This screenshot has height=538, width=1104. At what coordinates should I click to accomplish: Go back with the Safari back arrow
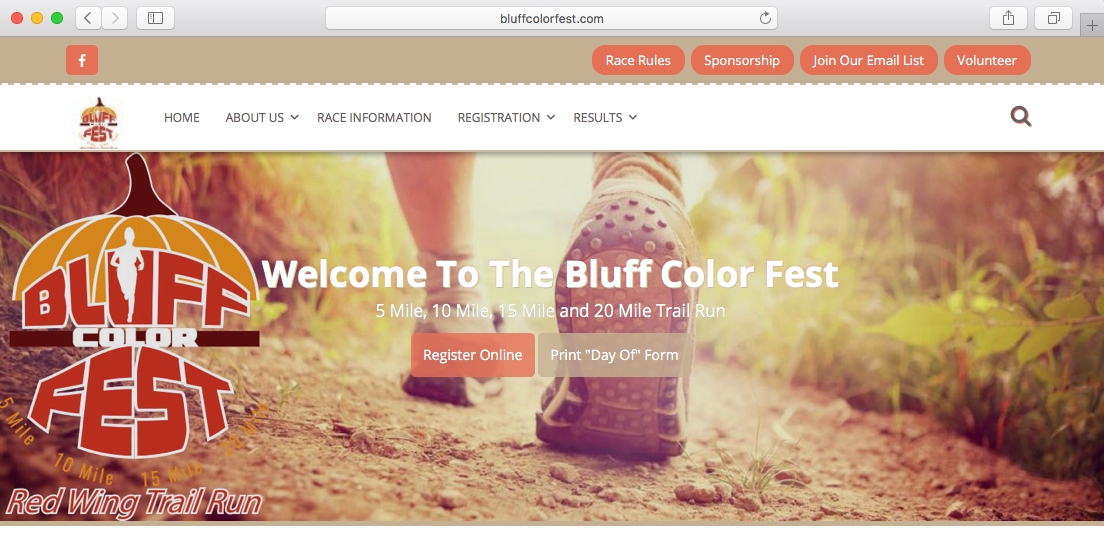tap(88, 18)
